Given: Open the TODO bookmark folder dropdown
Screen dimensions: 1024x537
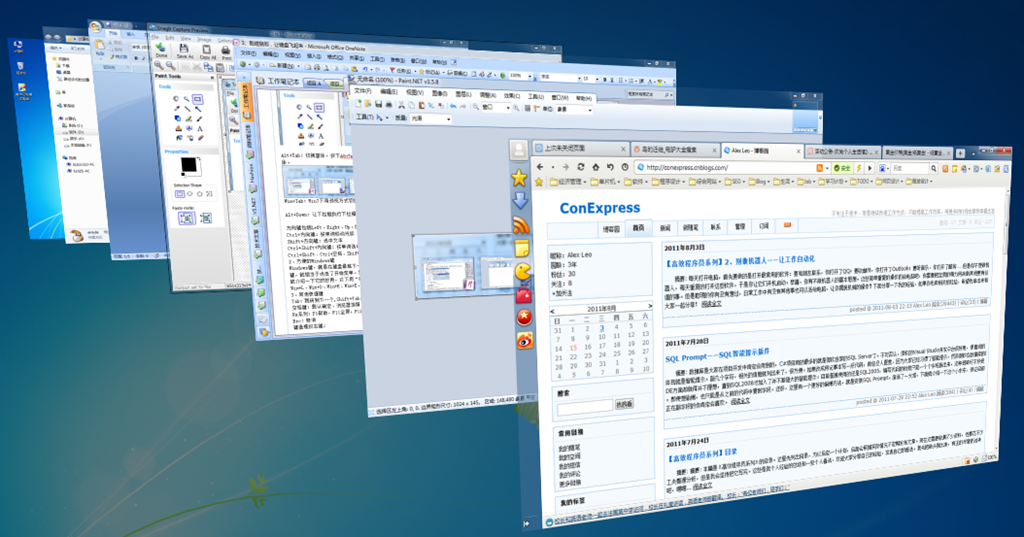Looking at the screenshot, I should (863, 182).
